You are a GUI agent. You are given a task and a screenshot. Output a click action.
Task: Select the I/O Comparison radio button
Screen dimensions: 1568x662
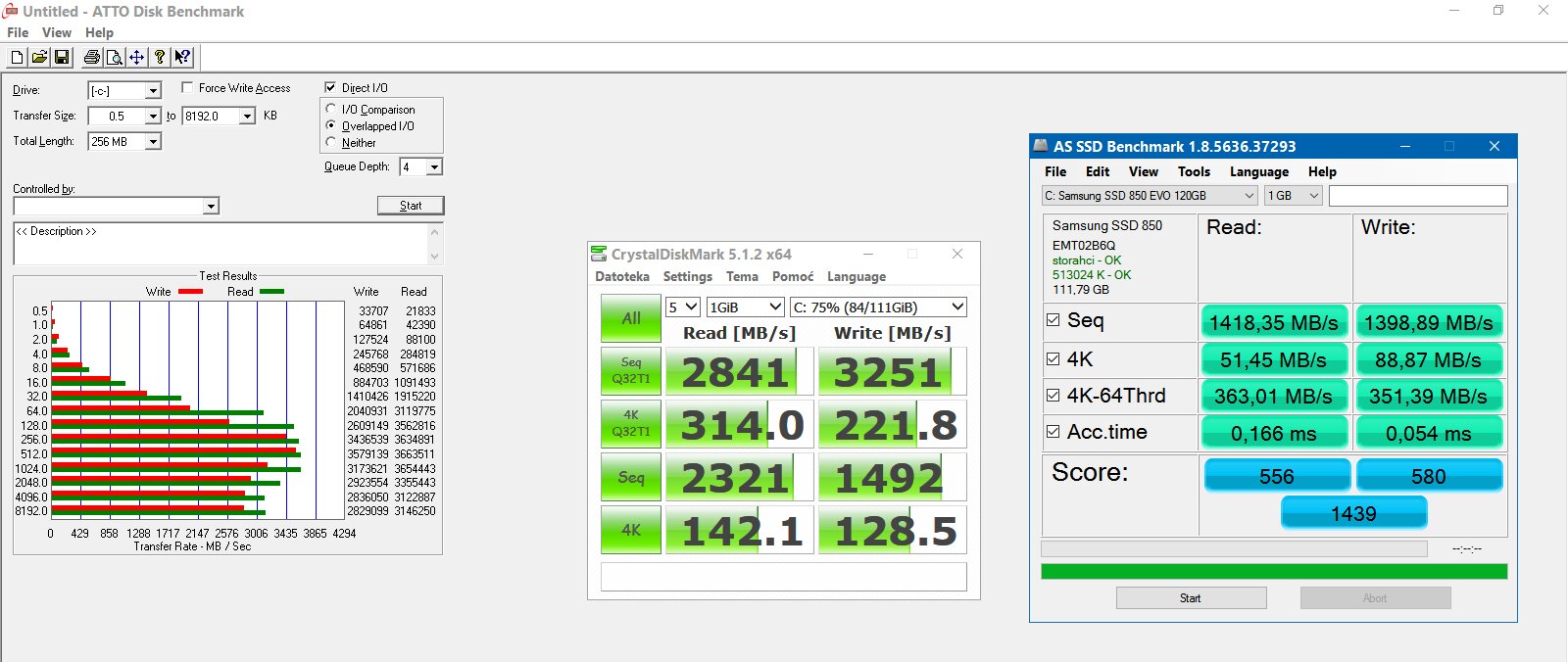(x=331, y=110)
